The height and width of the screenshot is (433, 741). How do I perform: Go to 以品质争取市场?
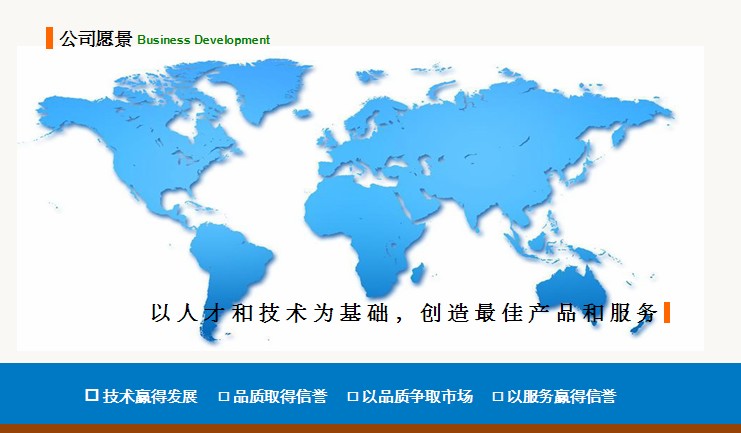417,396
